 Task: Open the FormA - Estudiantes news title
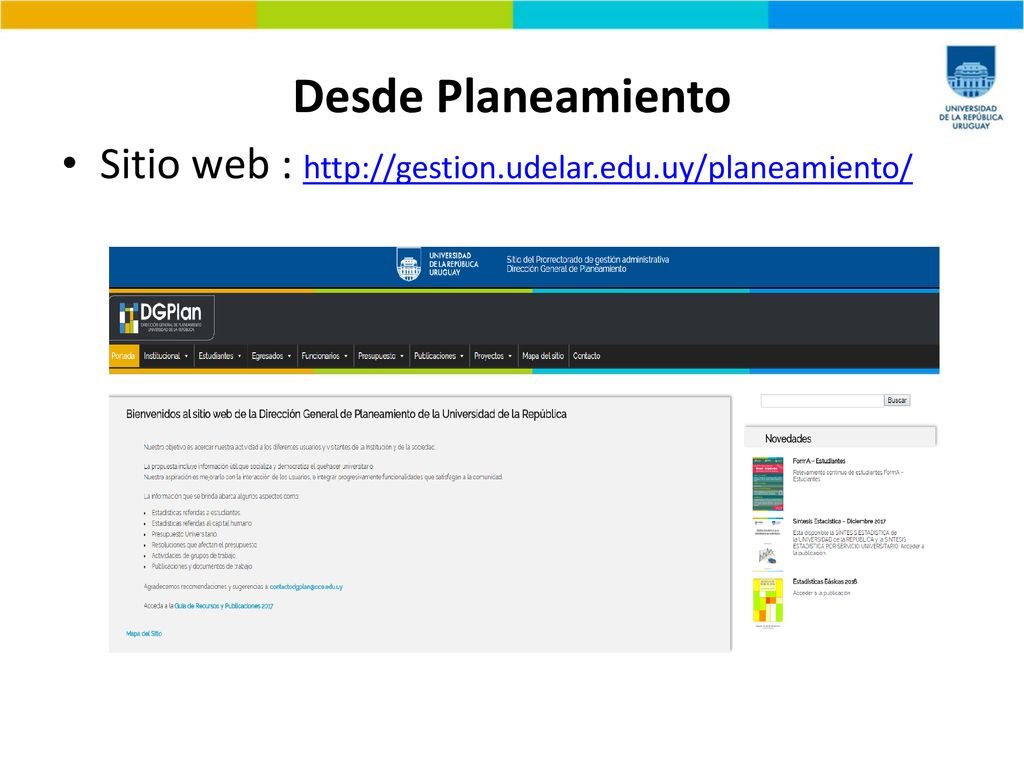(819, 461)
